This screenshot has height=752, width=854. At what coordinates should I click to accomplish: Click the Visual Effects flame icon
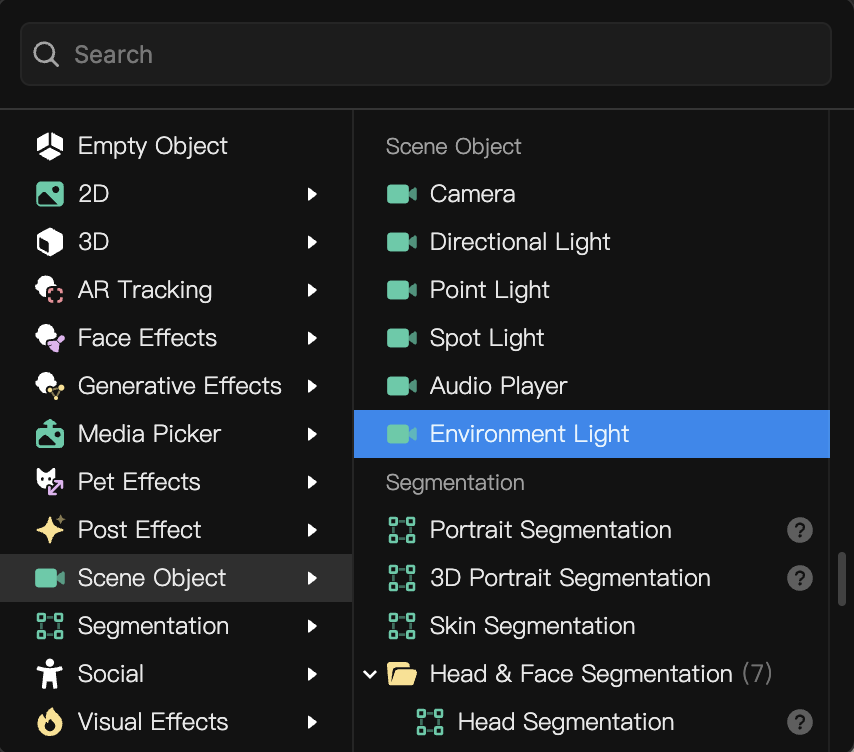click(x=50, y=722)
